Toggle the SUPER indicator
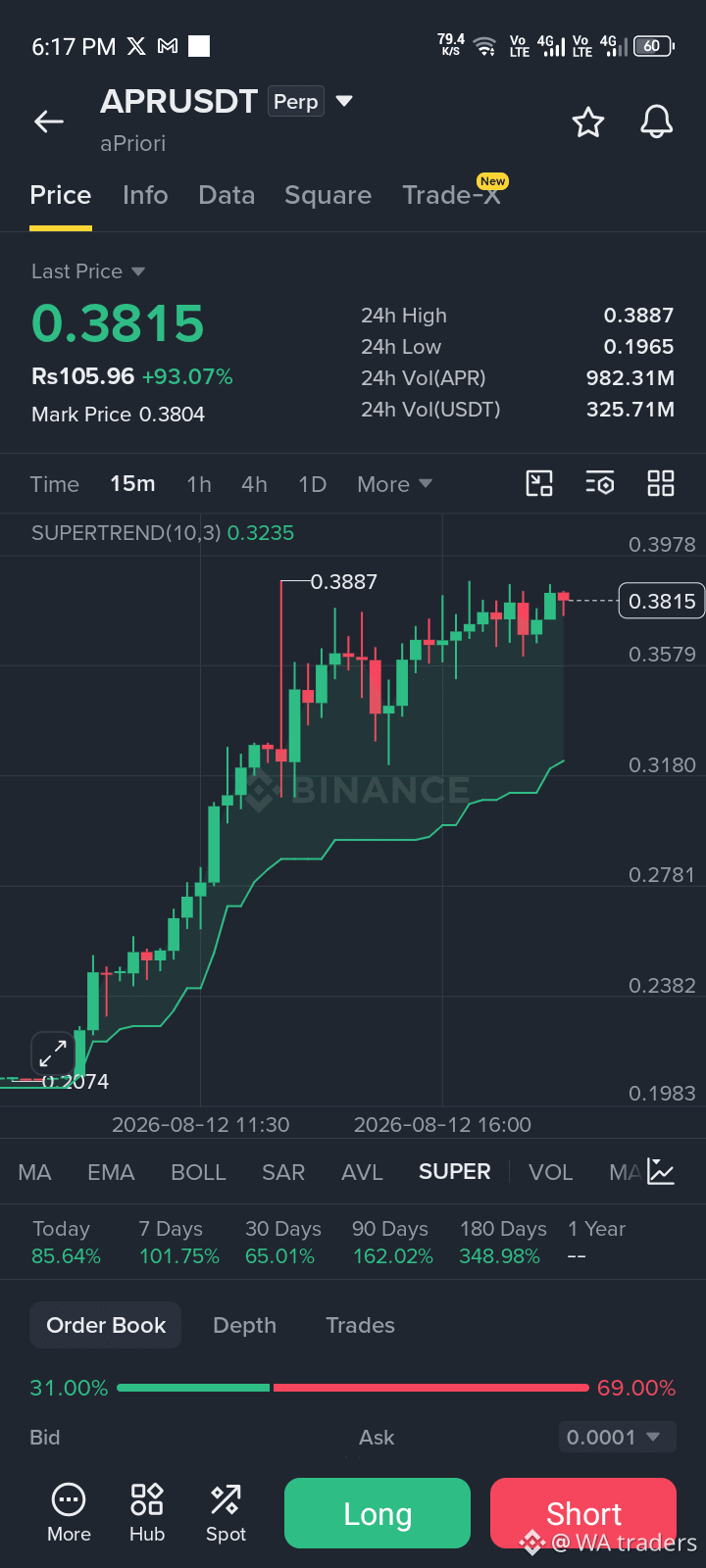706x1568 pixels. (x=454, y=1172)
